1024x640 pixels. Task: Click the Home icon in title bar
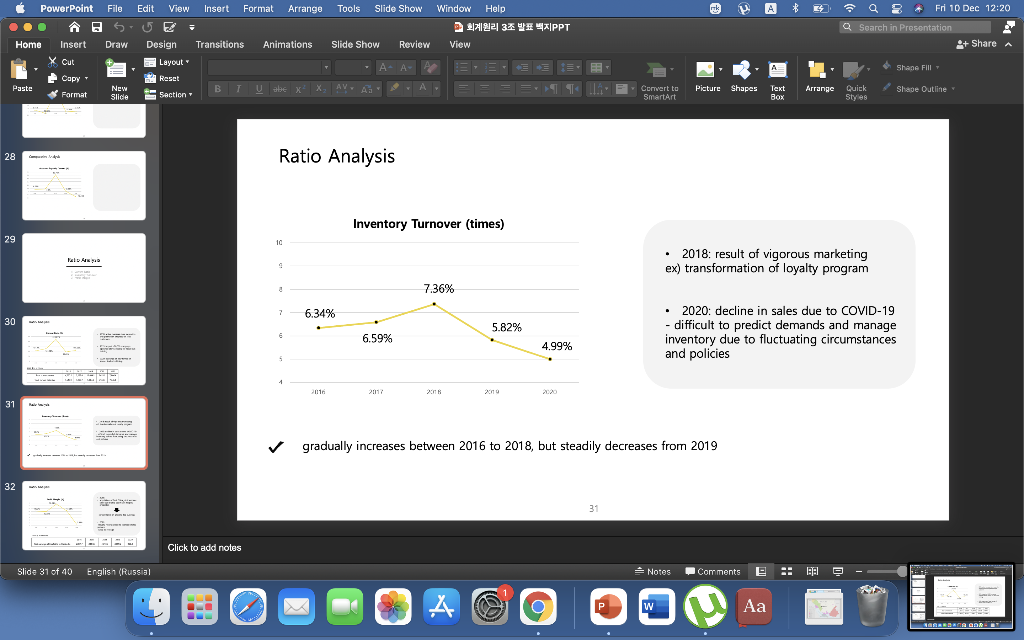point(74,27)
